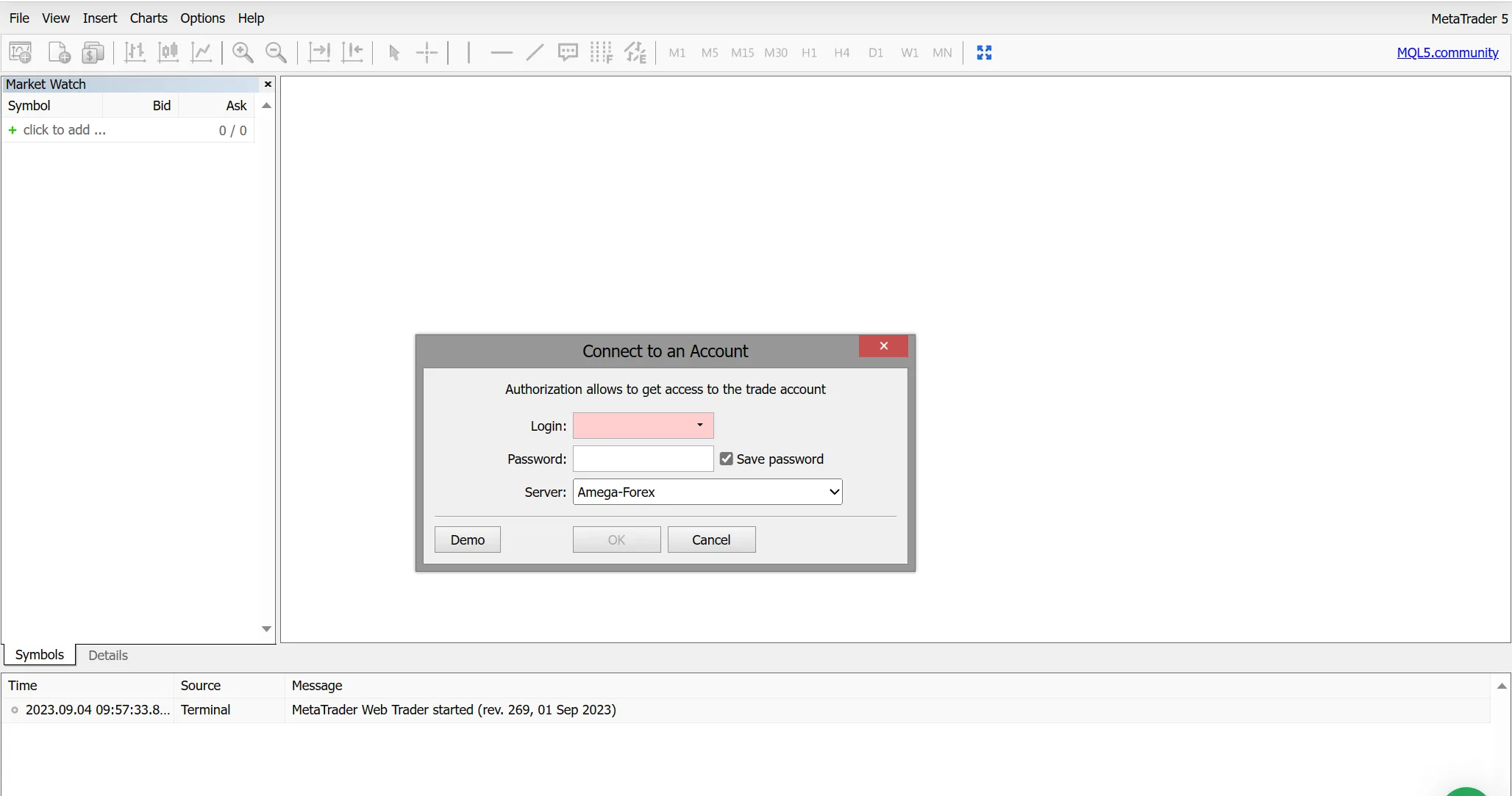1512x796 pixels.
Task: Set timeframe to H1
Action: (x=809, y=53)
